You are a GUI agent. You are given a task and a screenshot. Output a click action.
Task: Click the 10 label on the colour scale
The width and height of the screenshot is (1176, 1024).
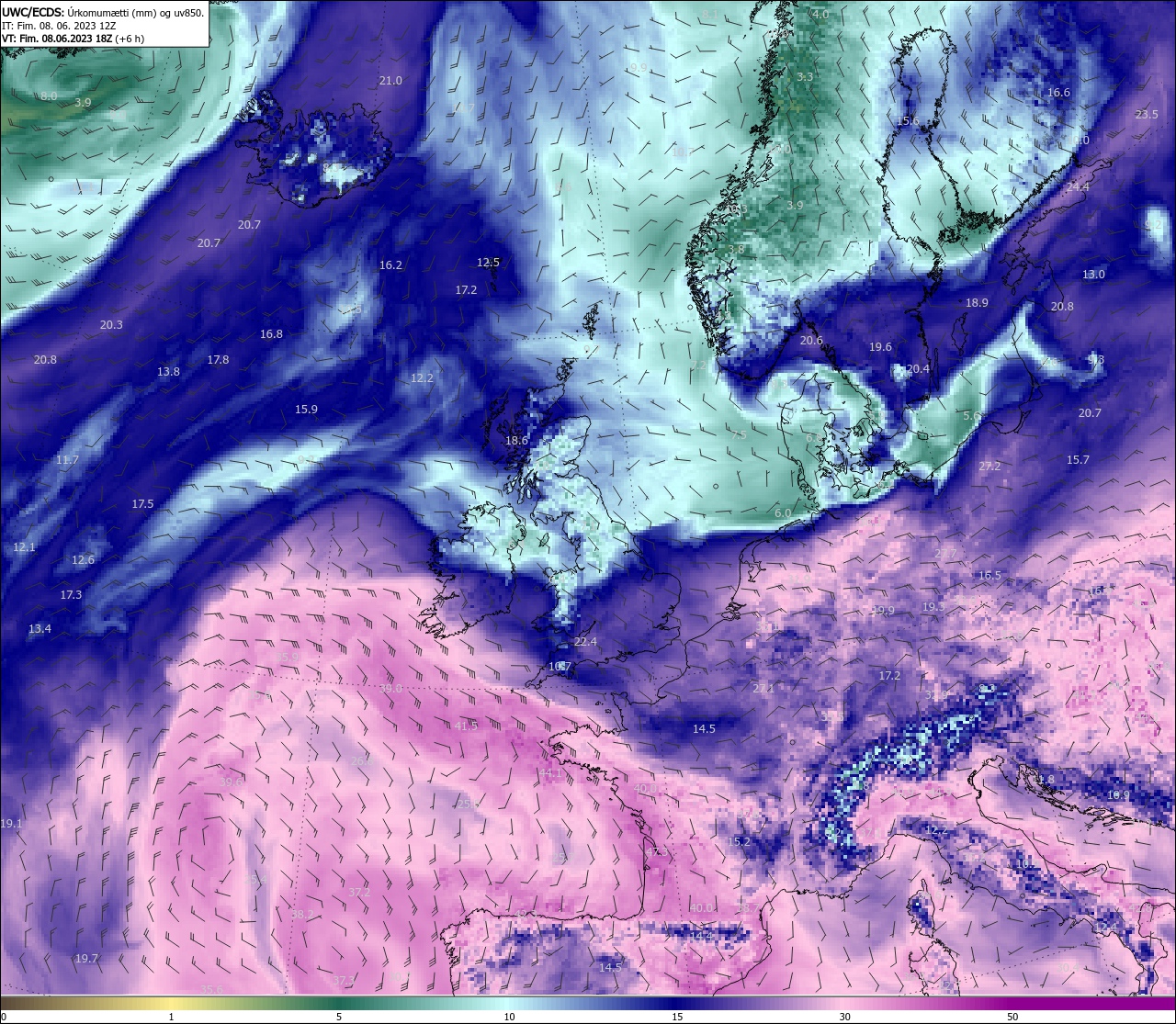tap(508, 1017)
